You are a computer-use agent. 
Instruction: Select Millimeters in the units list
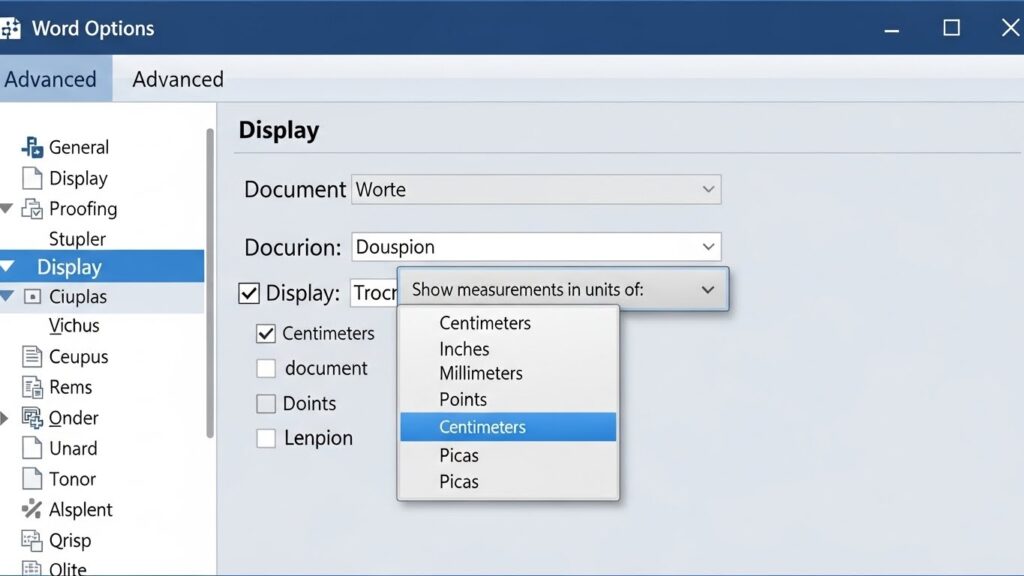tap(480, 373)
